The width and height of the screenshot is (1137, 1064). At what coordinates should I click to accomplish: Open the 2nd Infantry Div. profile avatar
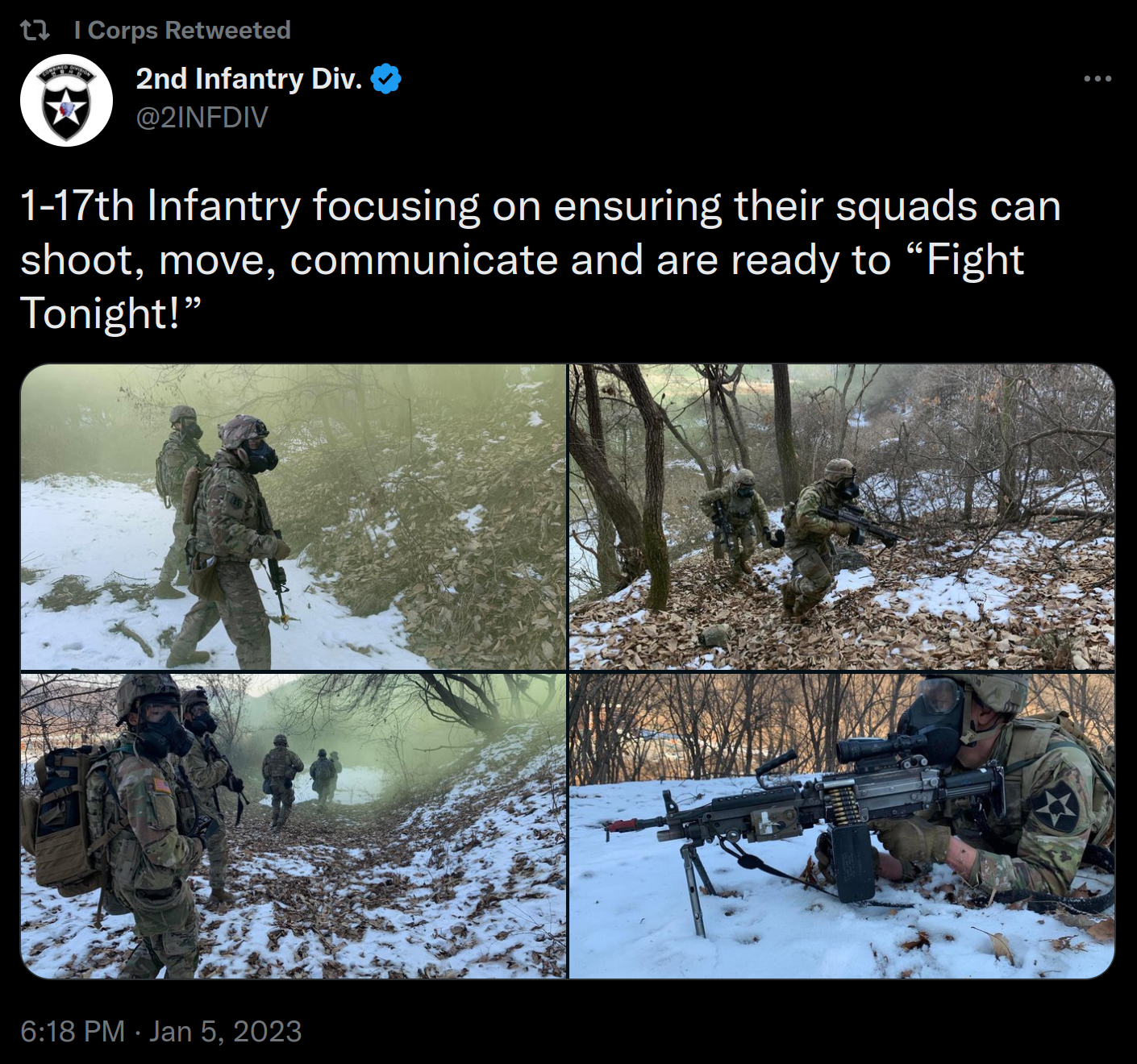(x=66, y=100)
